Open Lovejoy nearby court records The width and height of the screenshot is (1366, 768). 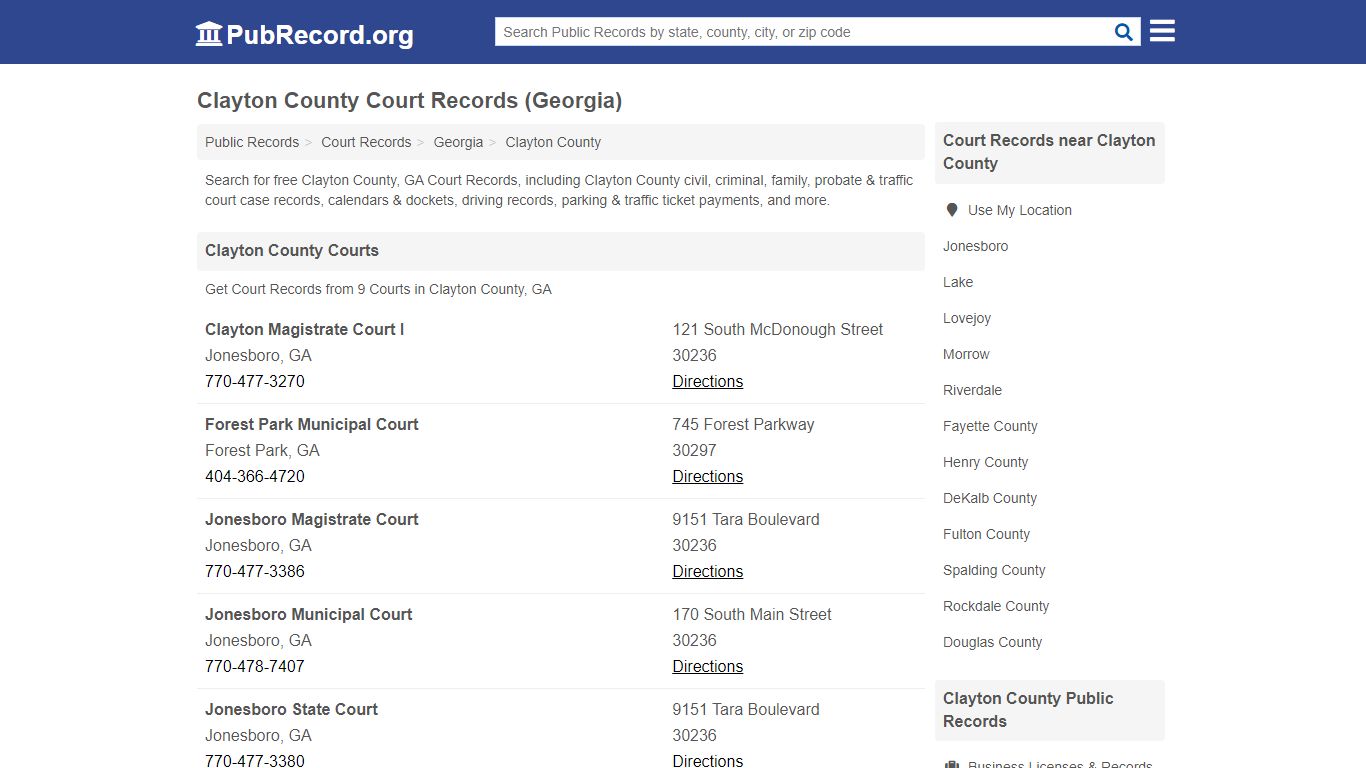point(967,318)
